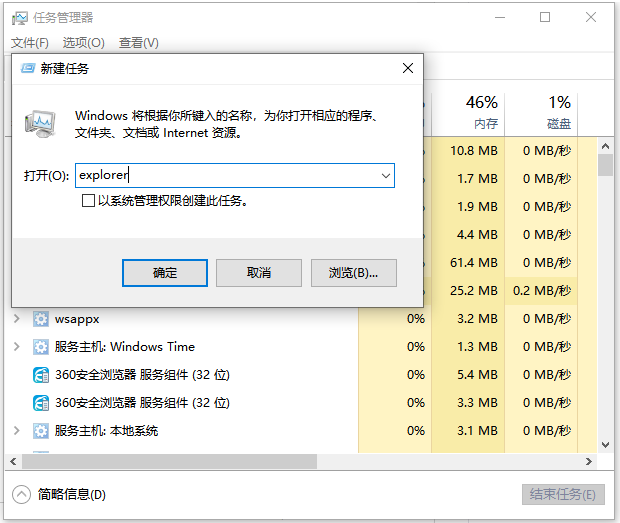
Task: Expand the 服务主机: Windows Time group
Action: click(x=16, y=347)
